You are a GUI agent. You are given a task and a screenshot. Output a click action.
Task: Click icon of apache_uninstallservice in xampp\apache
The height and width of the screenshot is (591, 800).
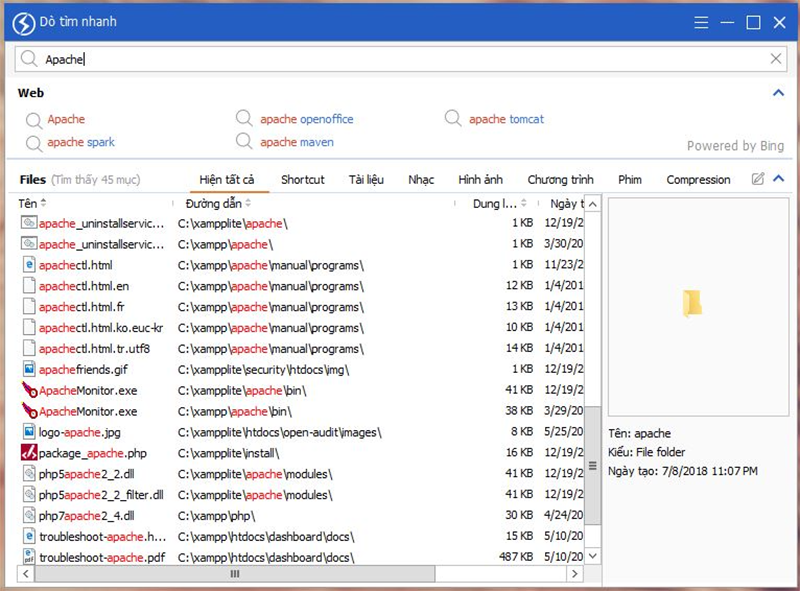tap(29, 243)
